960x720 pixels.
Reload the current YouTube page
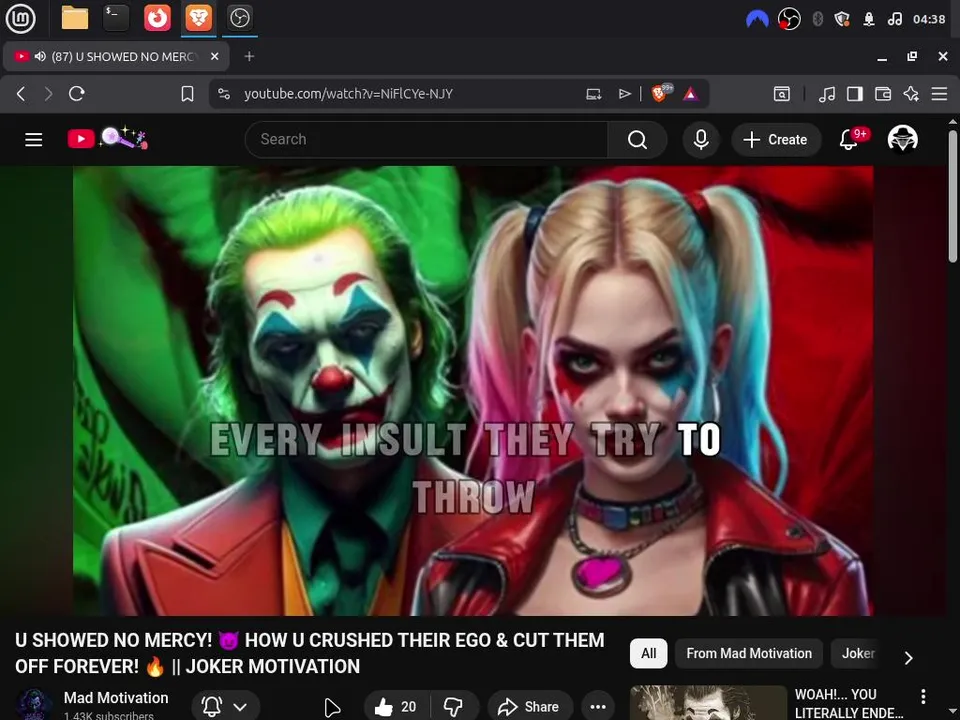point(77,94)
